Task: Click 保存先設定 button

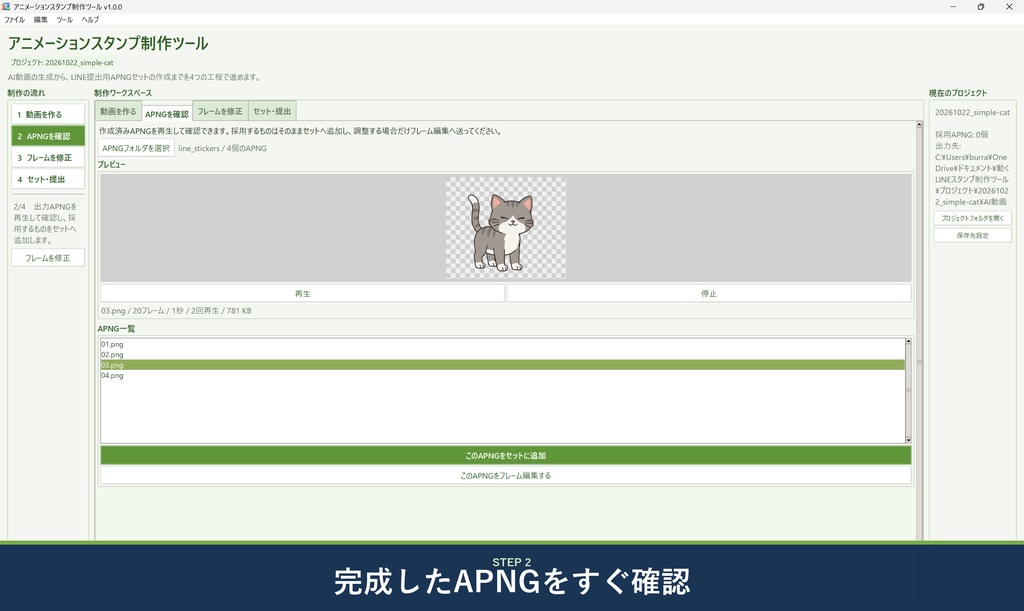Action: click(972, 235)
